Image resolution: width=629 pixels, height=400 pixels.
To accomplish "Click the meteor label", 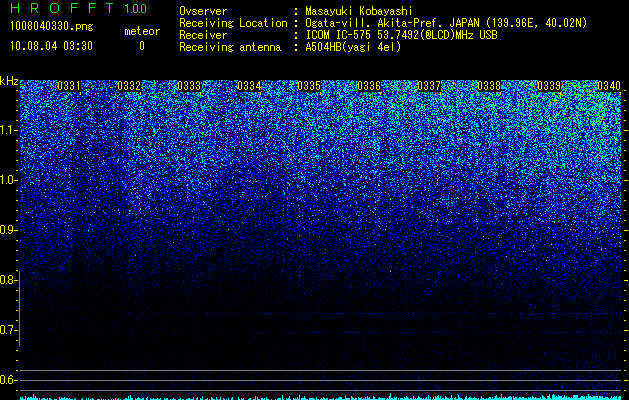I will (x=142, y=31).
